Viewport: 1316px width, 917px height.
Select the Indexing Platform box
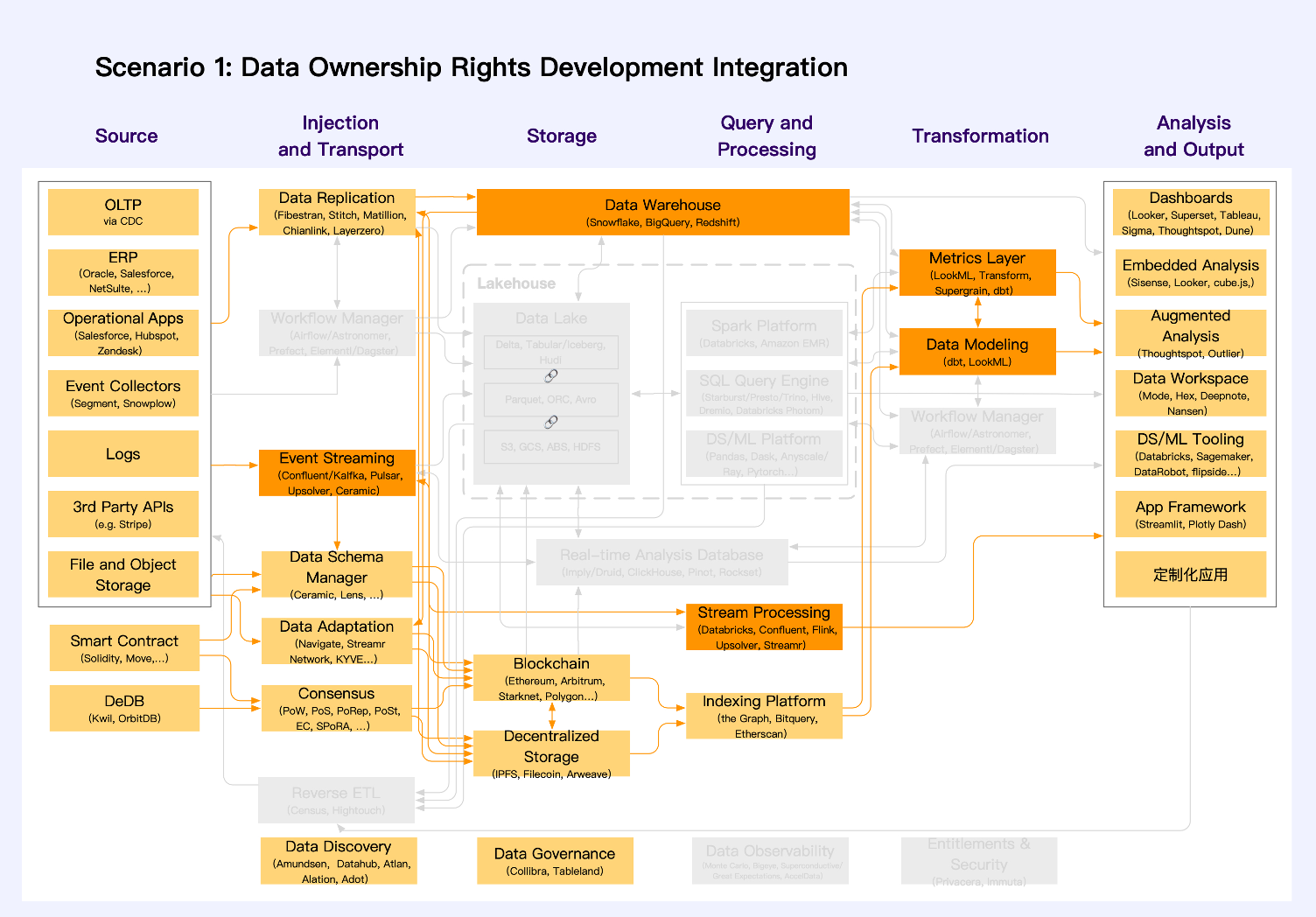point(764,716)
